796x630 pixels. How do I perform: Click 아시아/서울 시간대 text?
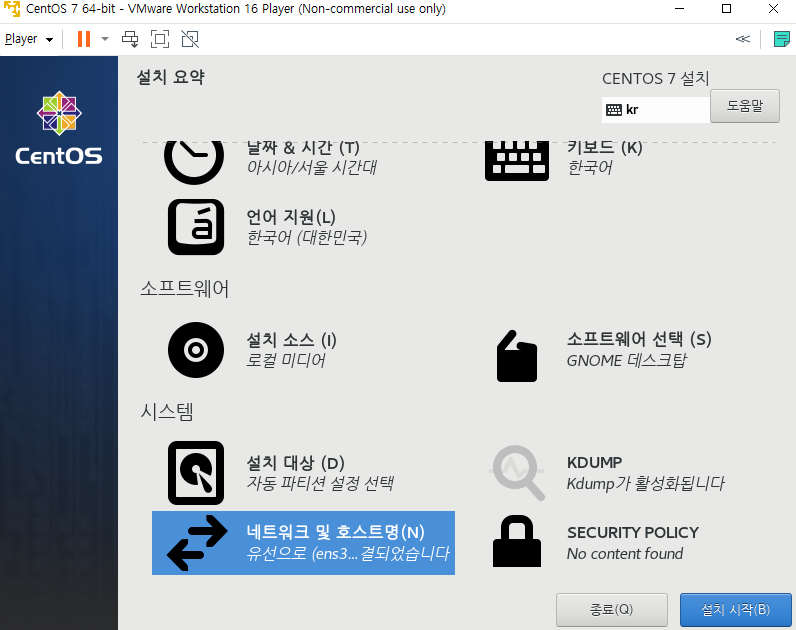pyautogui.click(x=312, y=168)
